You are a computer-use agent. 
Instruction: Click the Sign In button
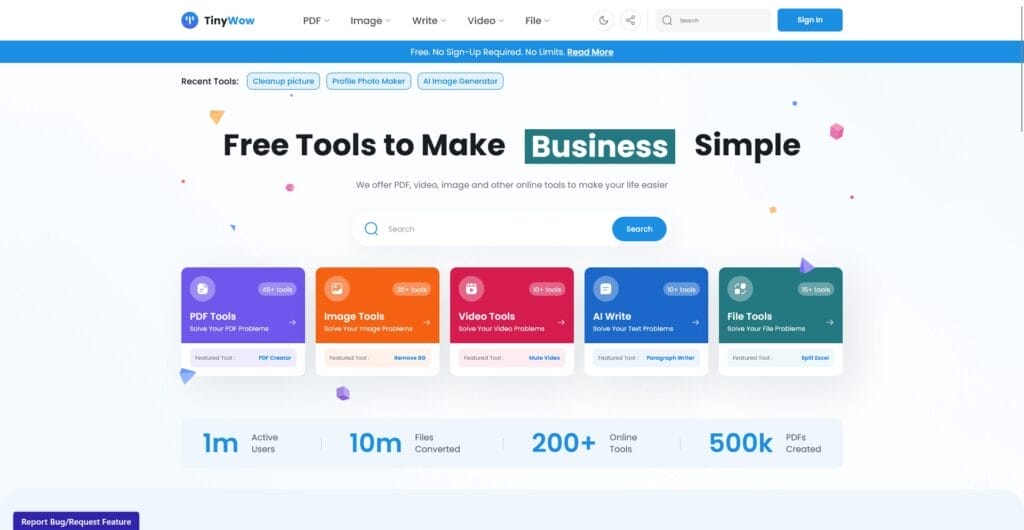[810, 20]
